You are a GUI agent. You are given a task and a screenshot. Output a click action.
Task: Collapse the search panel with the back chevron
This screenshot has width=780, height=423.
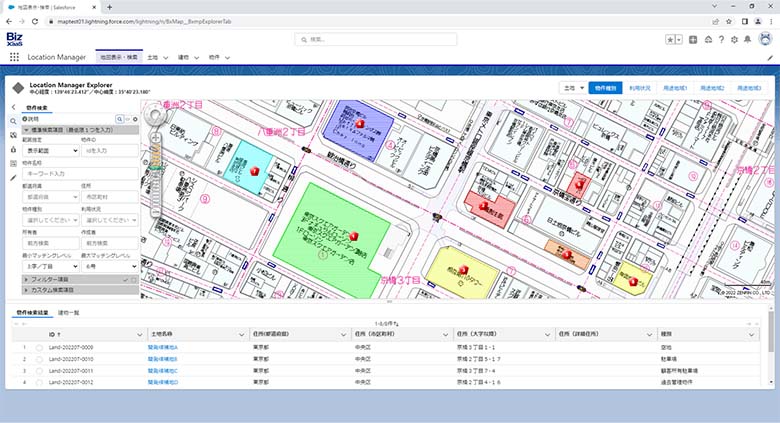(x=13, y=105)
